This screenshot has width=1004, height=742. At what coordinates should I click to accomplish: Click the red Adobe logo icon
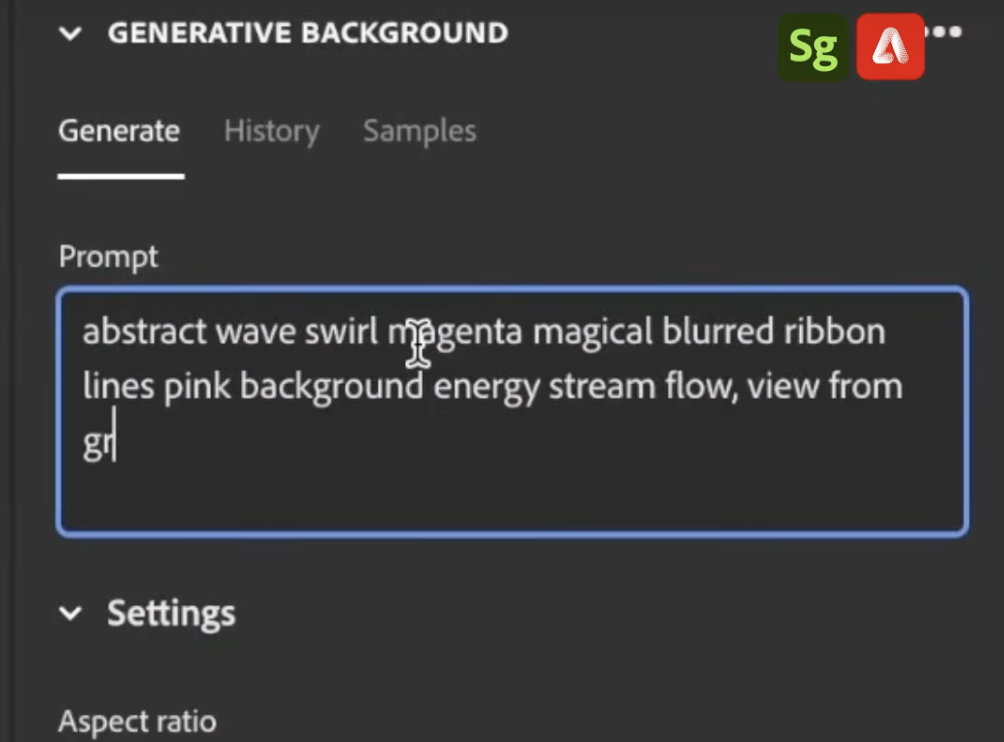[x=890, y=47]
